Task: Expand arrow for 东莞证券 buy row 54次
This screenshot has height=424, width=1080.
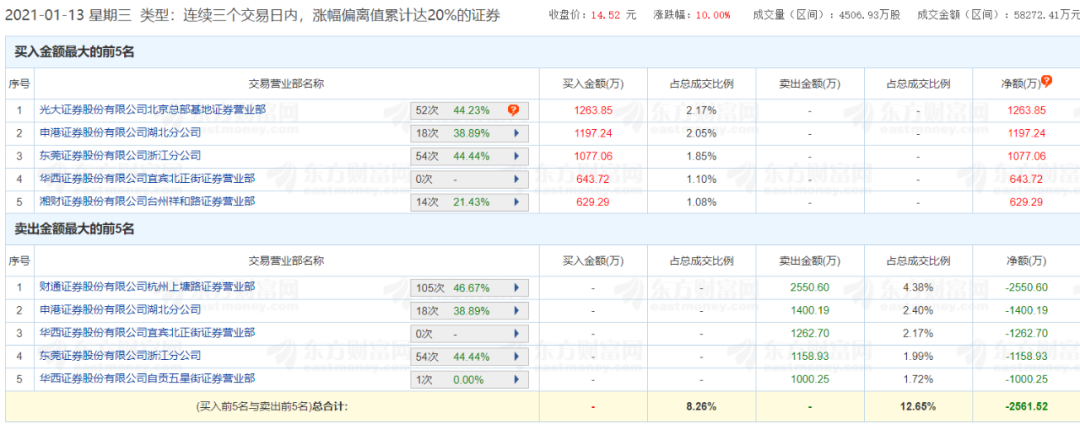Action: [x=516, y=156]
